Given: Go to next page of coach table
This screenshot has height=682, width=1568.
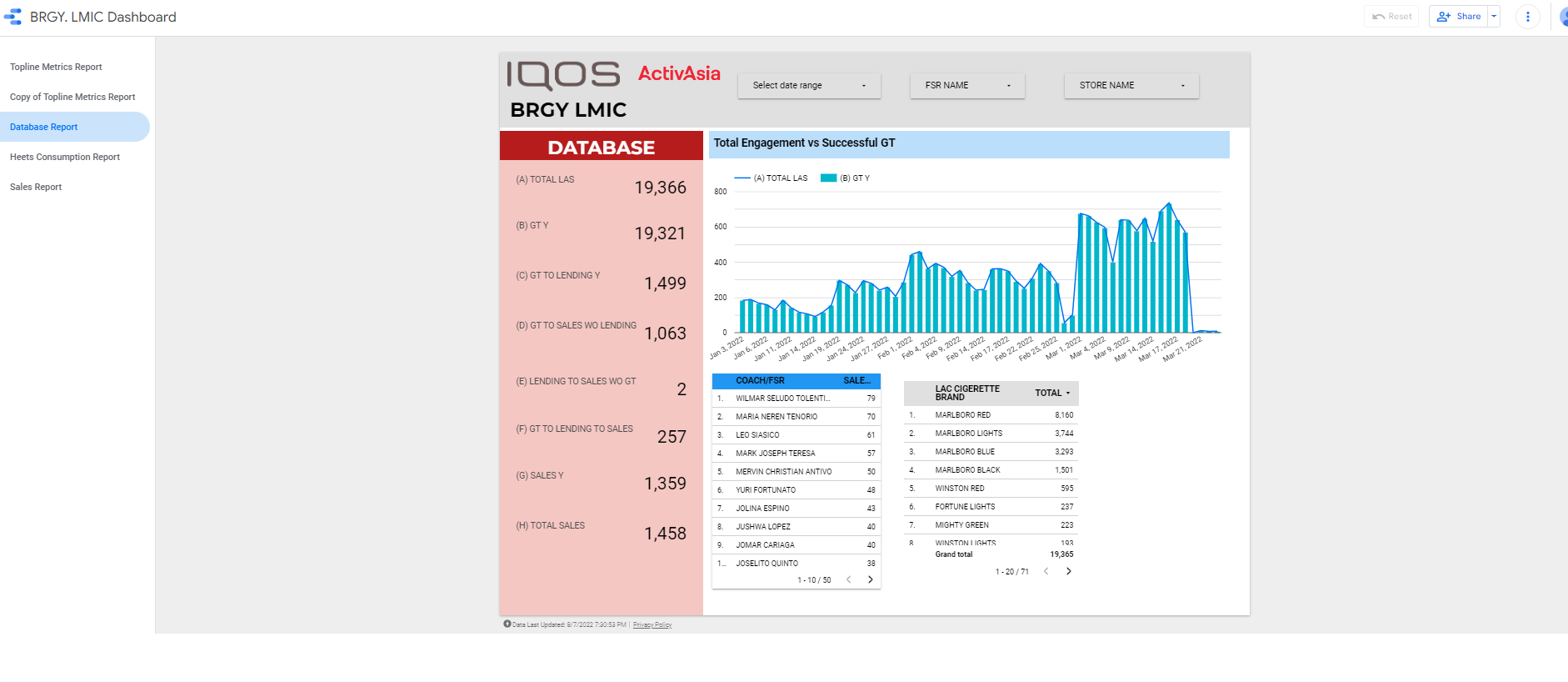Looking at the screenshot, I should point(871,580).
